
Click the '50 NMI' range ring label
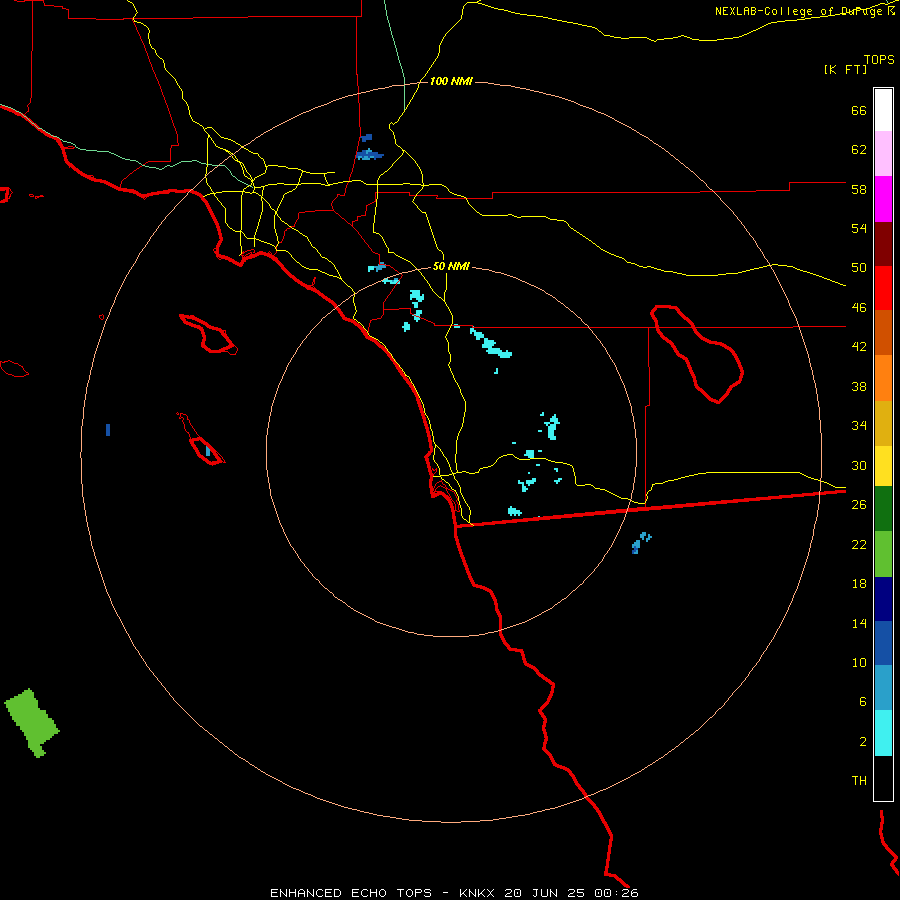(x=451, y=266)
